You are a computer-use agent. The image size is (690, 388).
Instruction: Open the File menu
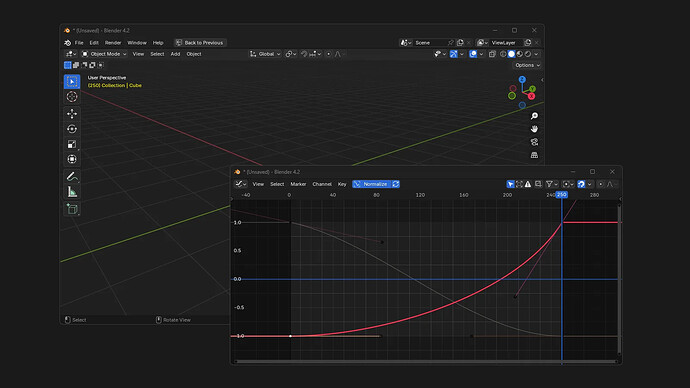tap(79, 43)
